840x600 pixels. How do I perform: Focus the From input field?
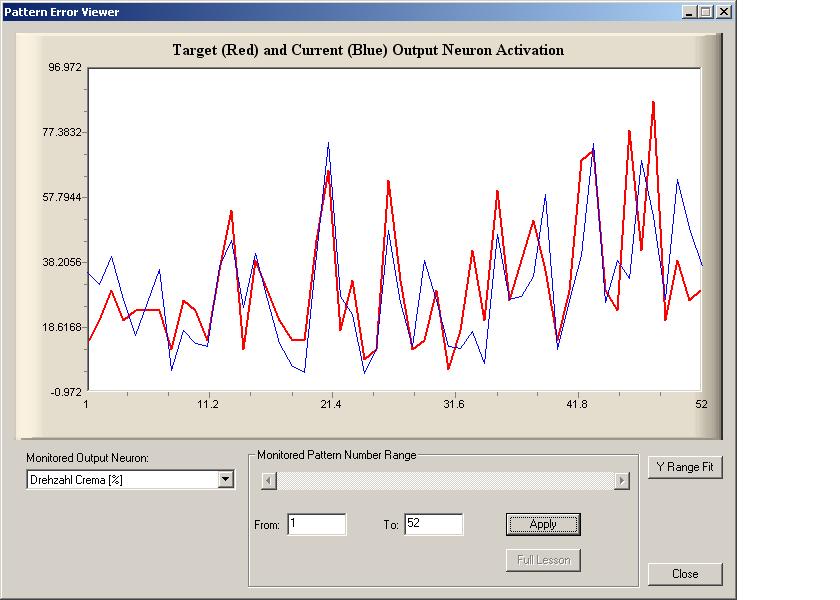tap(316, 524)
